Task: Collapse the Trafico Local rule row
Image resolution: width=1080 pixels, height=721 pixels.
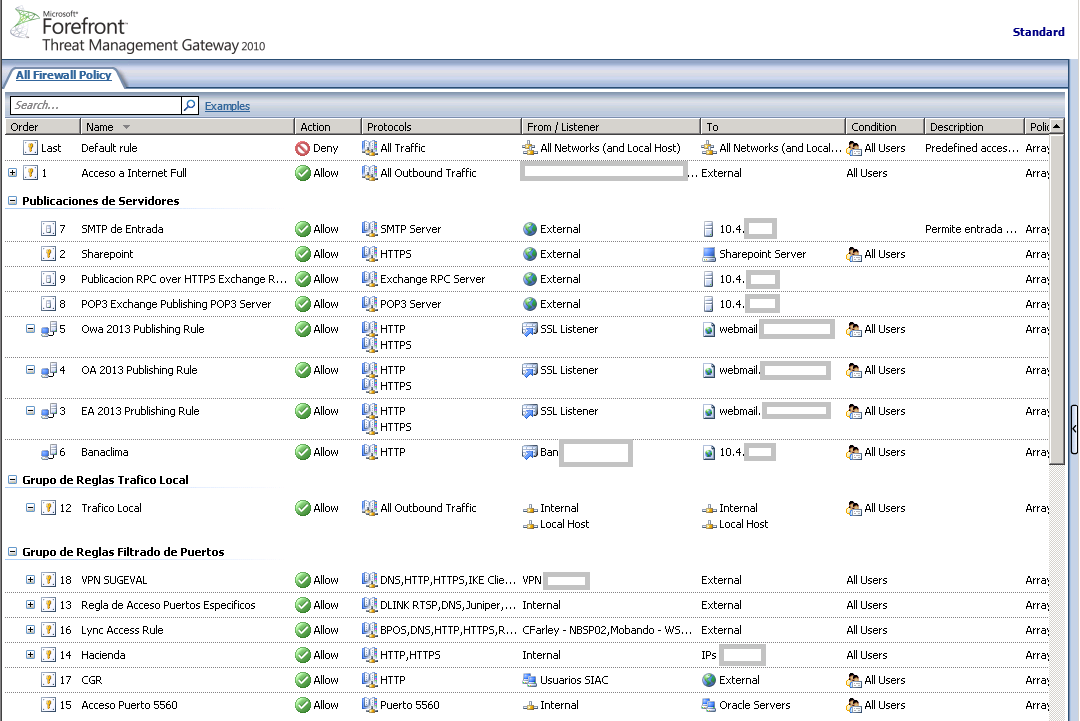Action: [x=30, y=508]
